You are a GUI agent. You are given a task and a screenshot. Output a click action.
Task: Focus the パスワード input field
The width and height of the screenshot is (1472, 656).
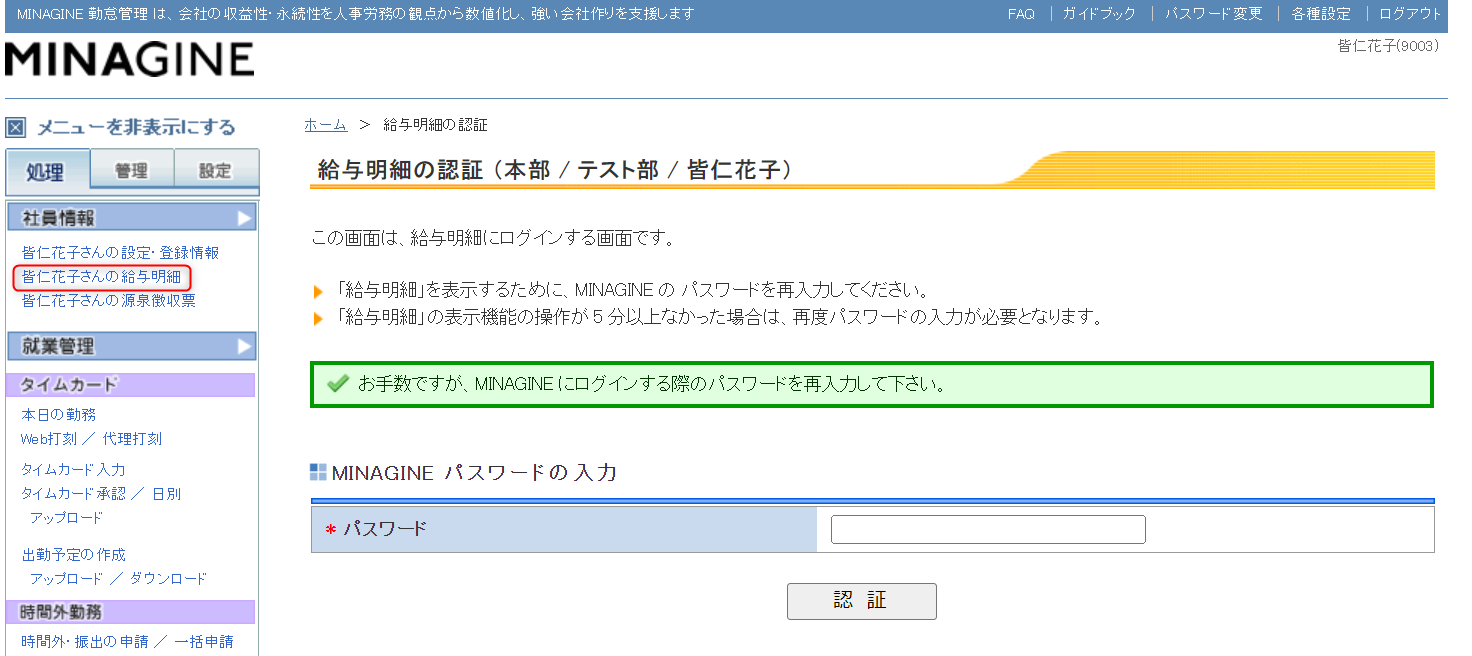tap(988, 530)
